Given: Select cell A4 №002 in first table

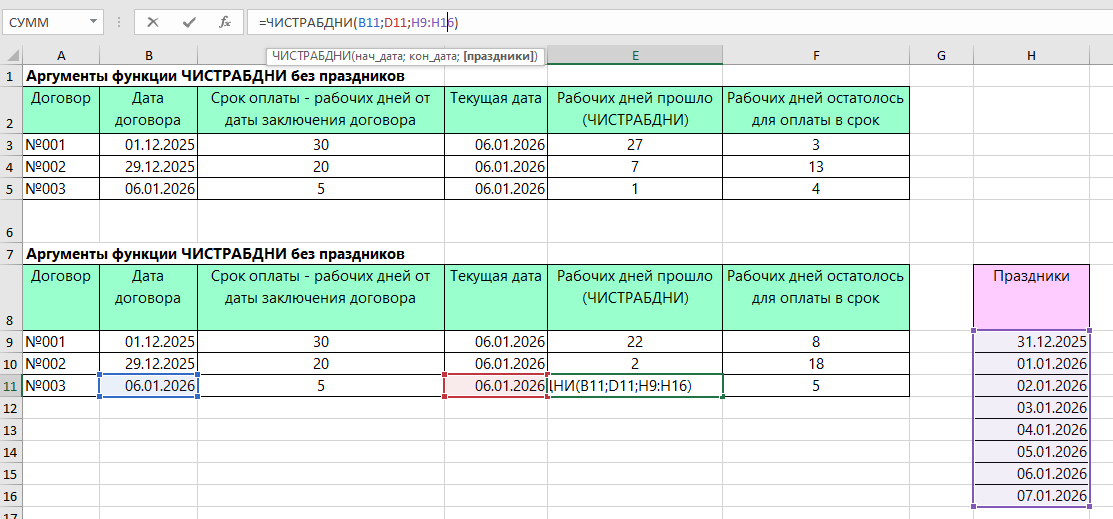Looking at the screenshot, I should coord(61,167).
